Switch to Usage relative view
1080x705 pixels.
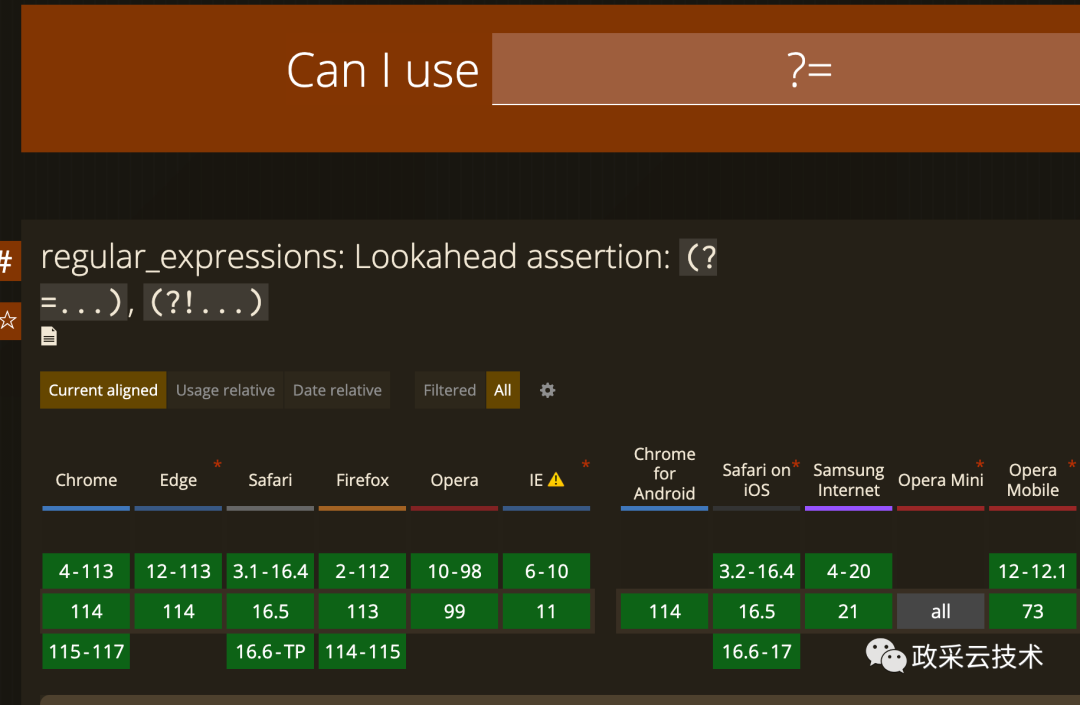tap(225, 390)
